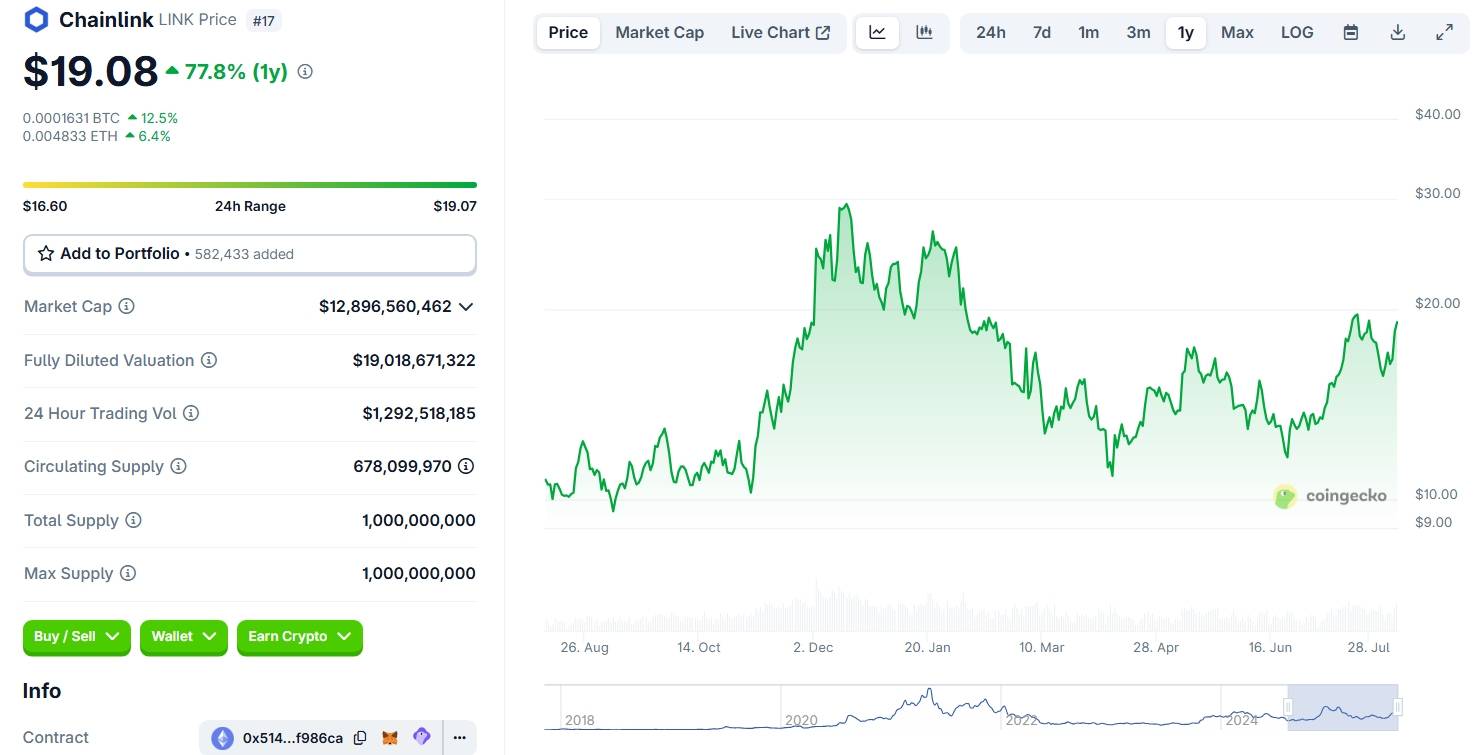Set chart range to 1m
This screenshot has width=1475, height=755.
(x=1089, y=32)
